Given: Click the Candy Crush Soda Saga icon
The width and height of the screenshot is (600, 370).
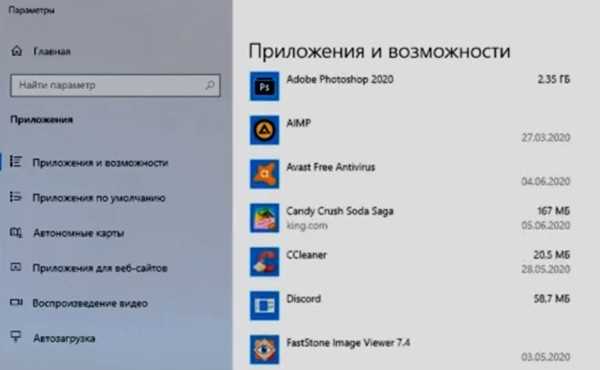Looking at the screenshot, I should (264, 218).
